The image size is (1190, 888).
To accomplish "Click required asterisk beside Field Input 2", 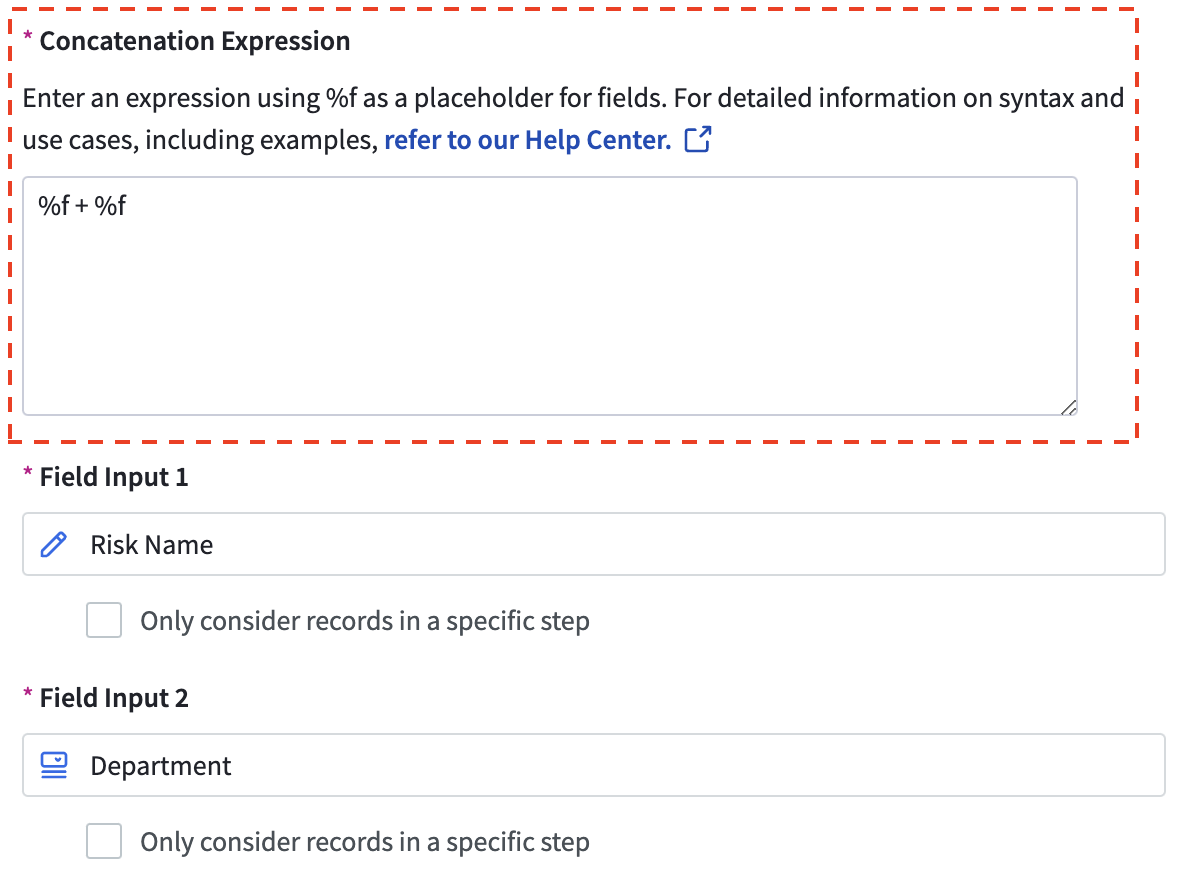I will pos(28,695).
